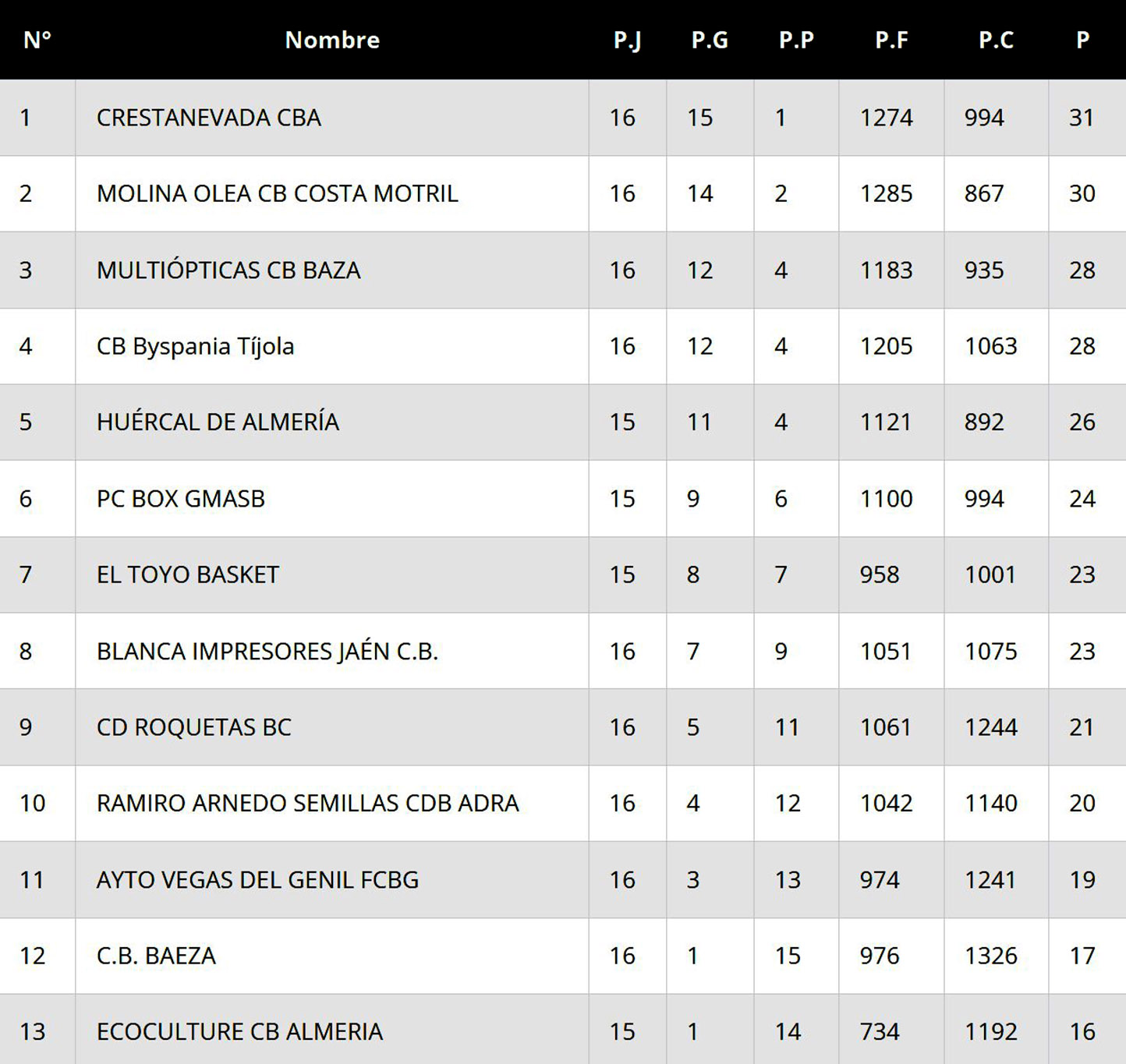Open MOLINA OLEA CB COSTA MOTRIL team

click(277, 193)
